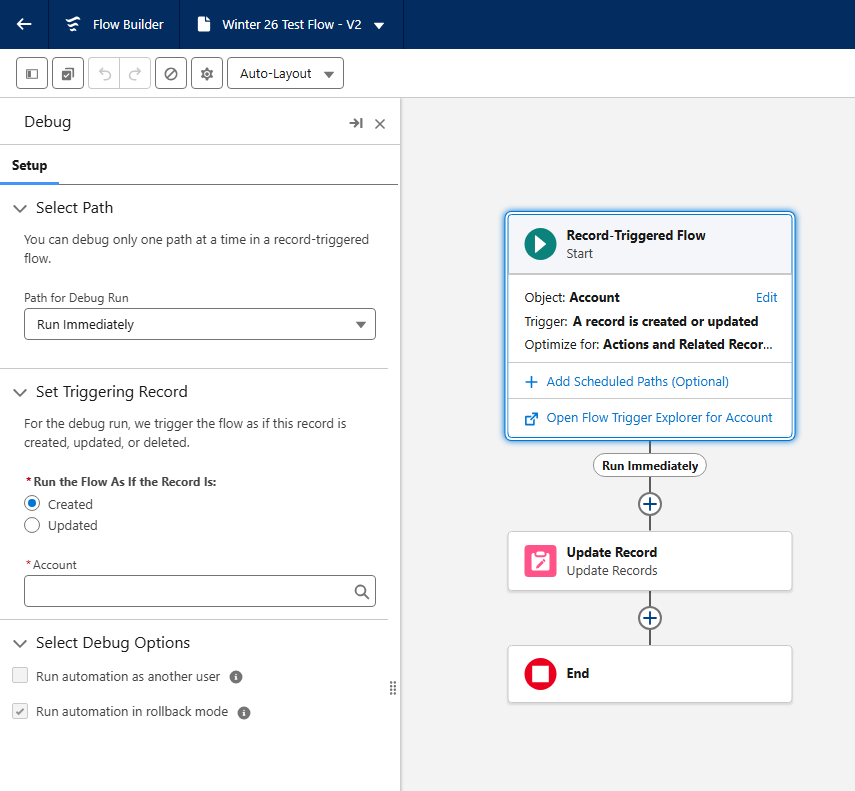Close the Debug panel
The image size is (855, 791).
click(380, 124)
